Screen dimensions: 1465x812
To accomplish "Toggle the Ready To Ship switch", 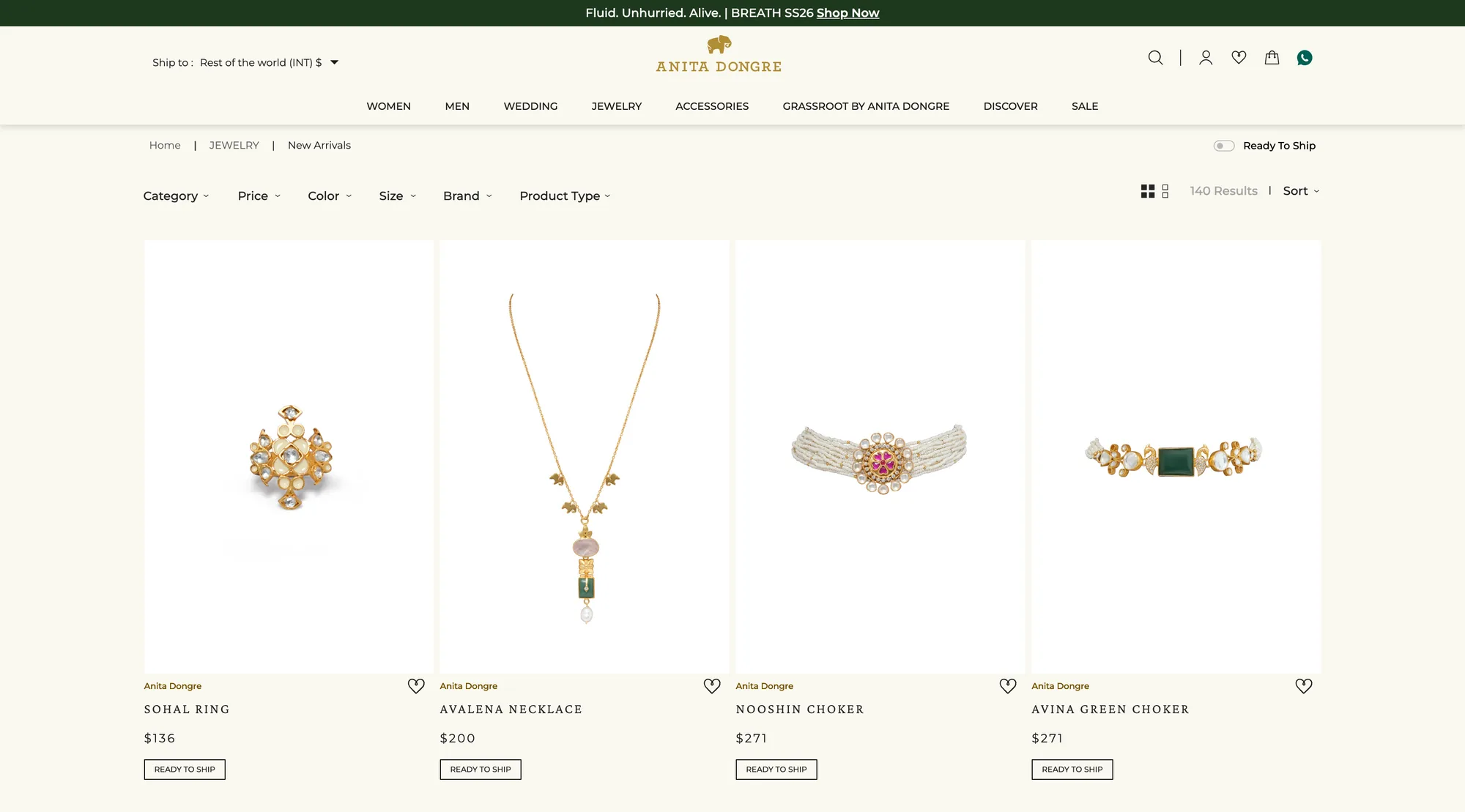I will coord(1224,146).
